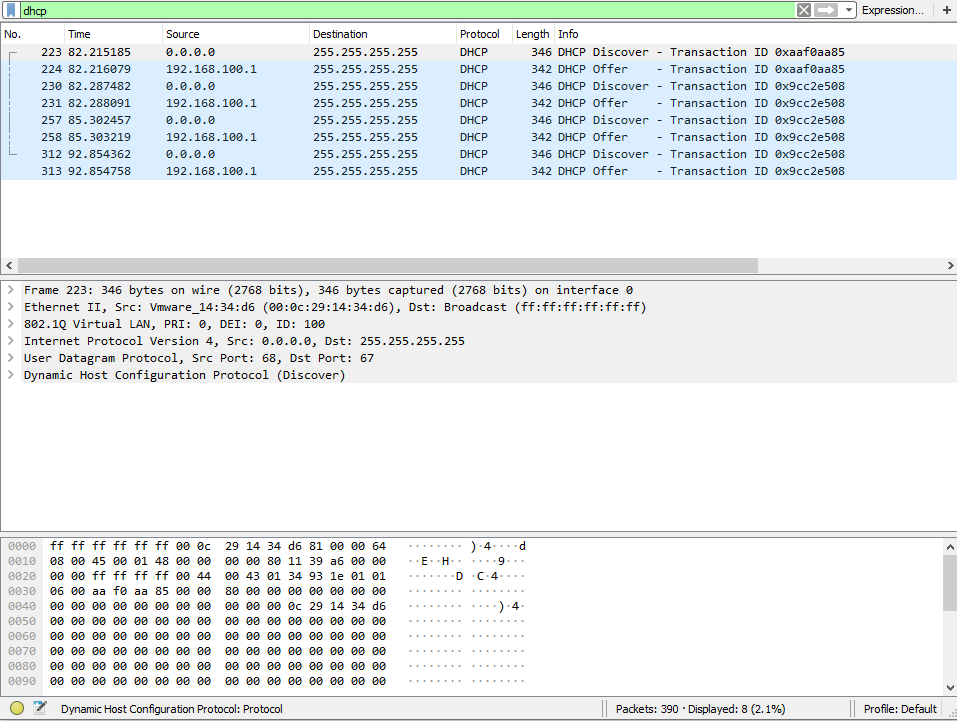Click the Expression... button
The width and height of the screenshot is (957, 721).
pyautogui.click(x=892, y=10)
